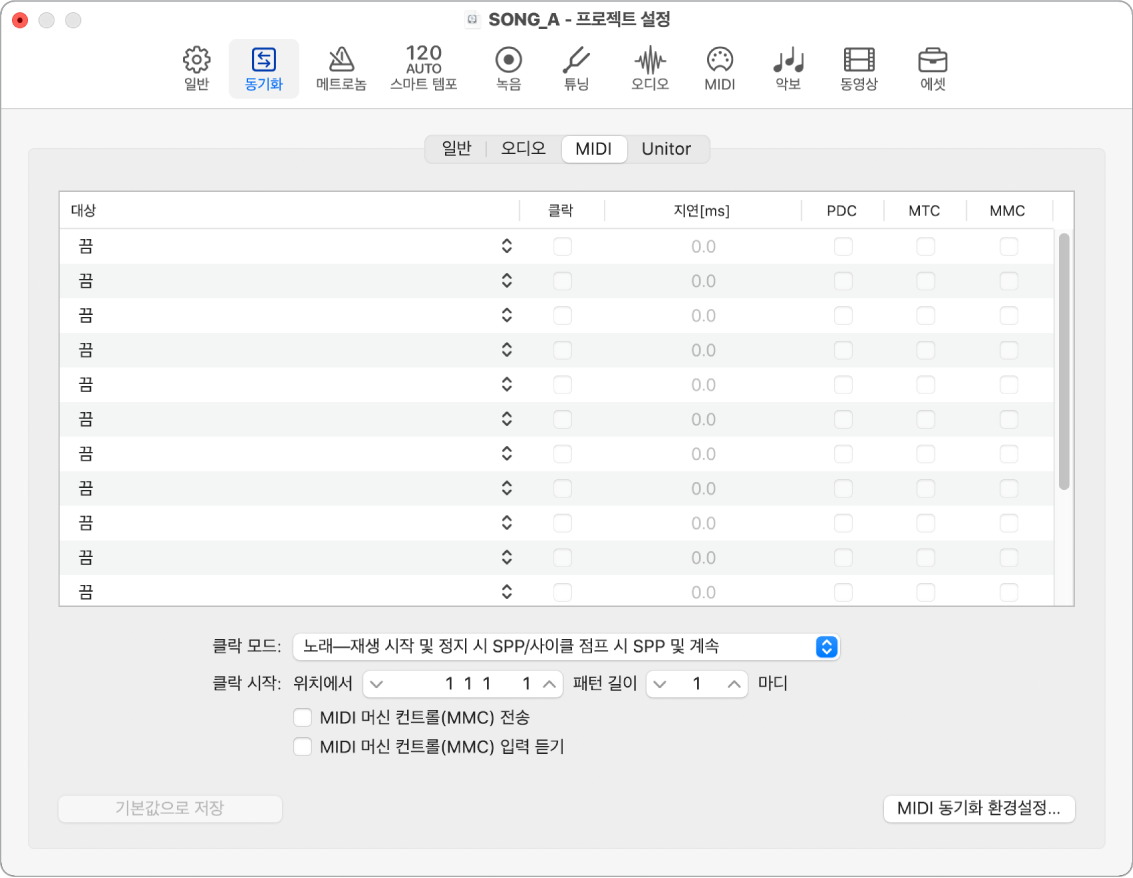Select the MIDI sync sub-tab
Image resolution: width=1133 pixels, height=878 pixels.
[594, 149]
